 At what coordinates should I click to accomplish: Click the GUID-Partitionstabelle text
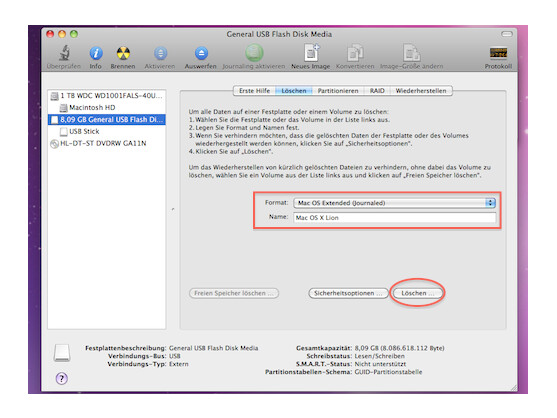click(x=388, y=372)
